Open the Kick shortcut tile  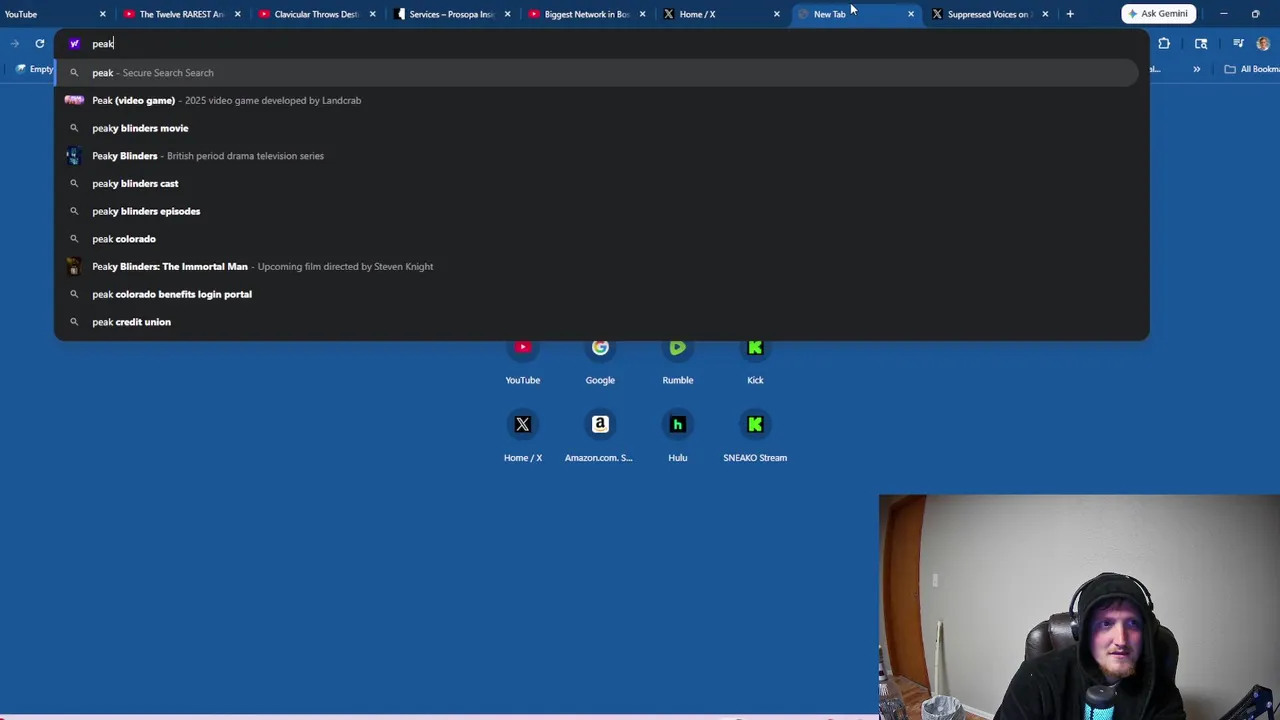point(755,360)
